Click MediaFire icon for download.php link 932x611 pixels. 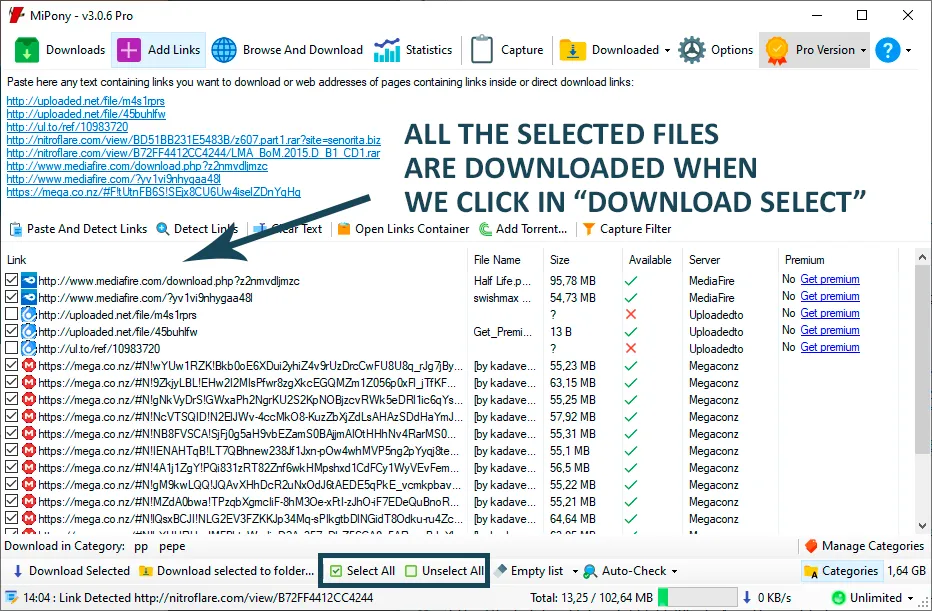click(29, 280)
